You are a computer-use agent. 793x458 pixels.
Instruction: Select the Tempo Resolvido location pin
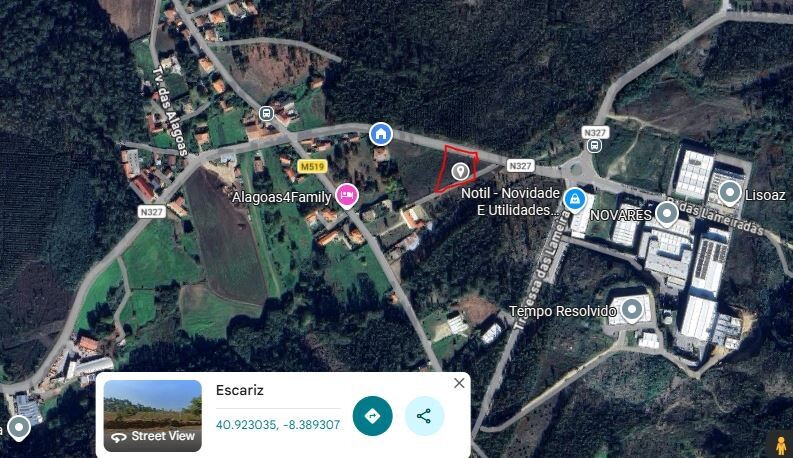pyautogui.click(x=631, y=310)
